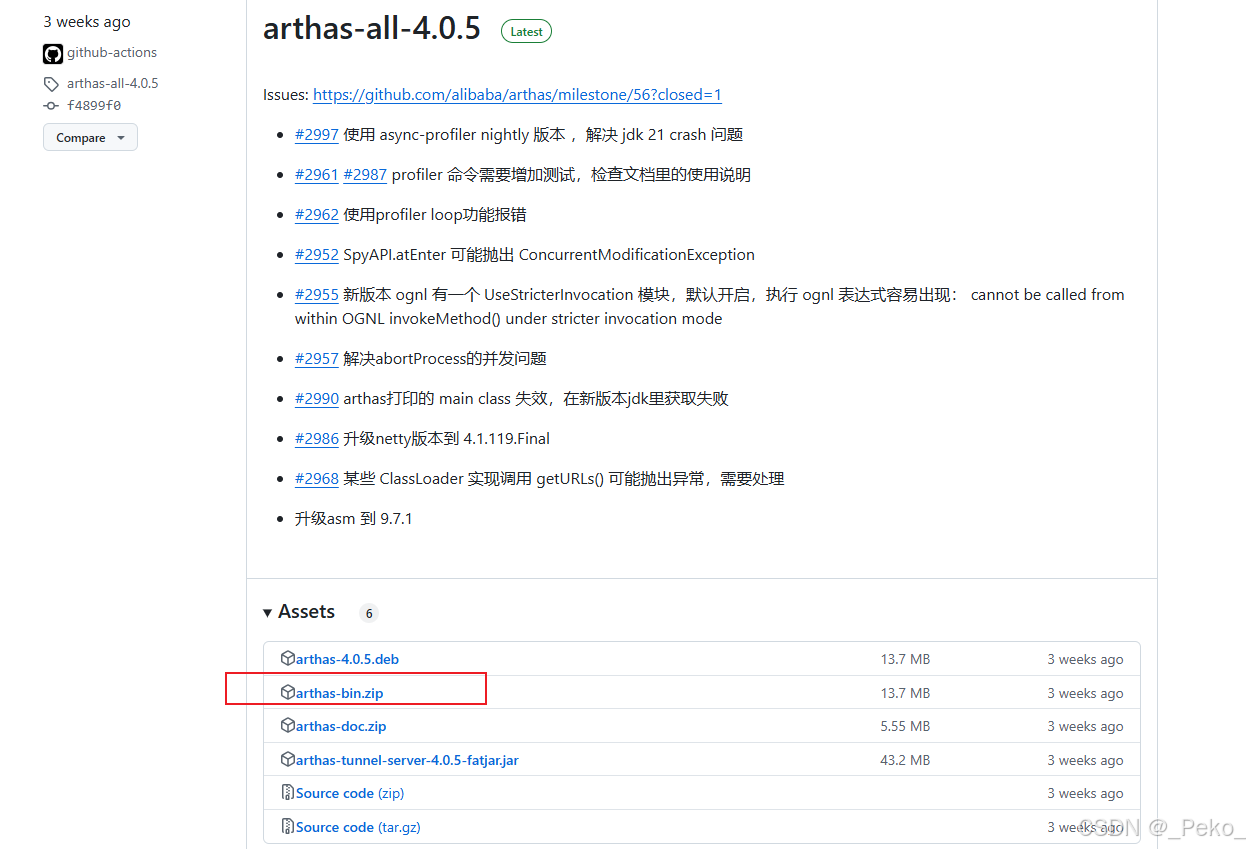This screenshot has height=849, width=1250.
Task: Click '3 weeks ago' in the arthas-4.0.5.deb row
Action: 1085,659
